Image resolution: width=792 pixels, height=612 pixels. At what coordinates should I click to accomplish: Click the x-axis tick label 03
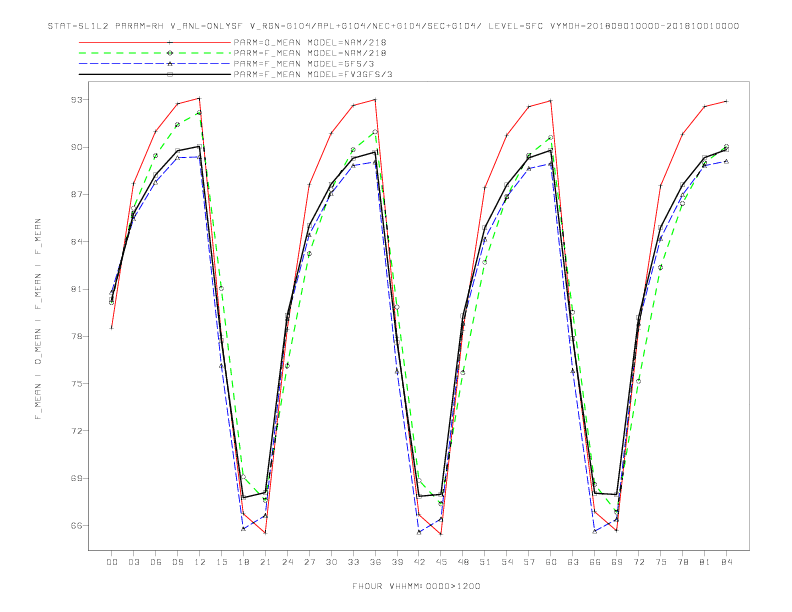pos(133,562)
